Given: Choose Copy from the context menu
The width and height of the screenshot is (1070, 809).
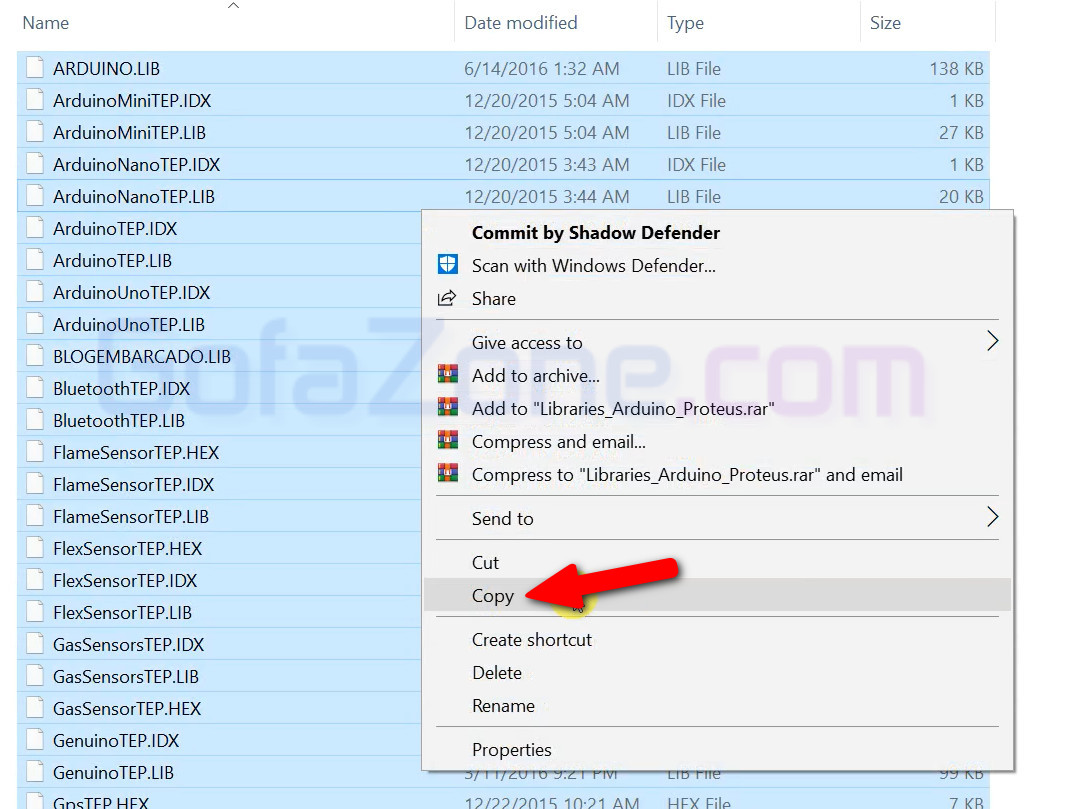Looking at the screenshot, I should coord(493,596).
